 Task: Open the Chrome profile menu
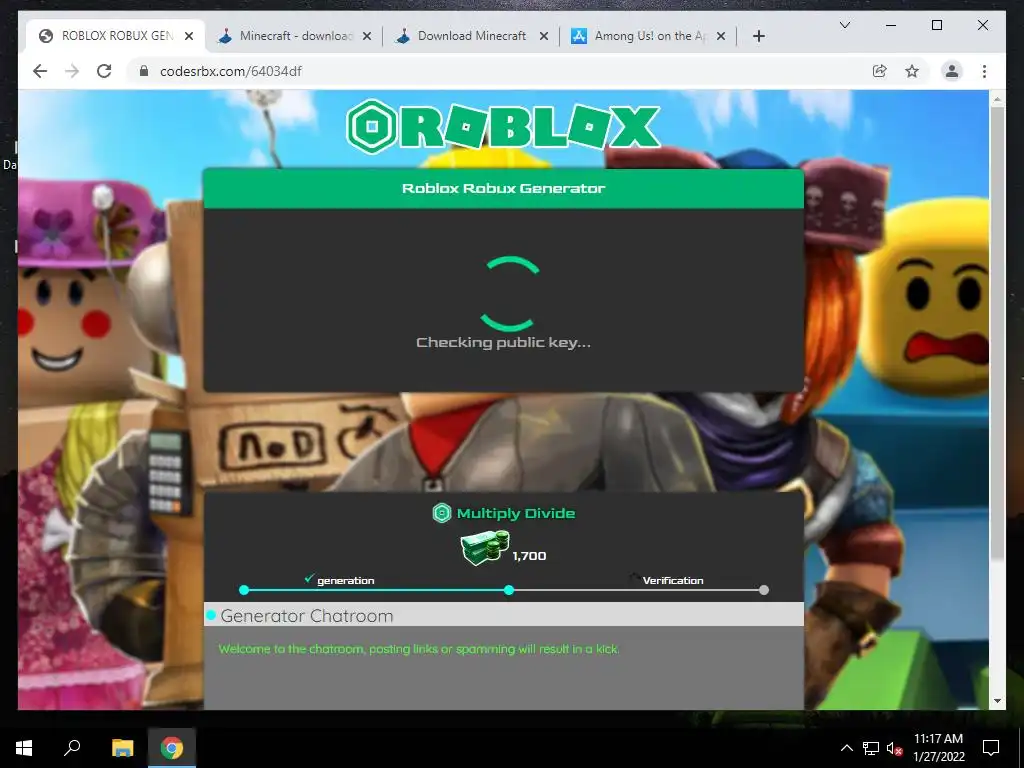pyautogui.click(x=952, y=71)
